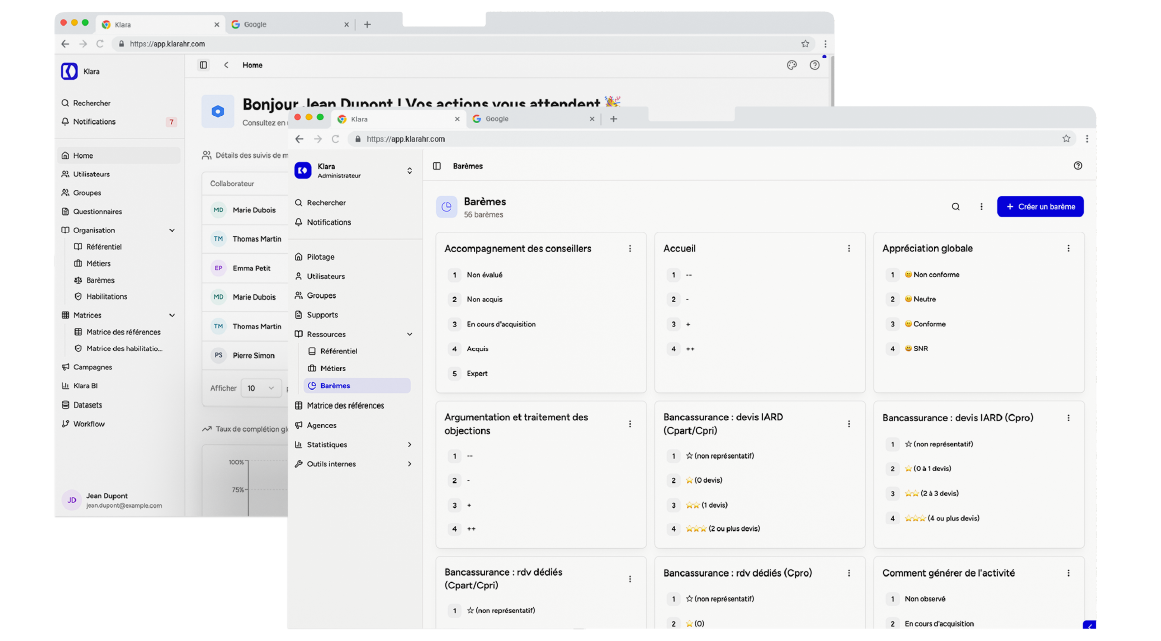Open the help icon in back window header

(x=814, y=65)
